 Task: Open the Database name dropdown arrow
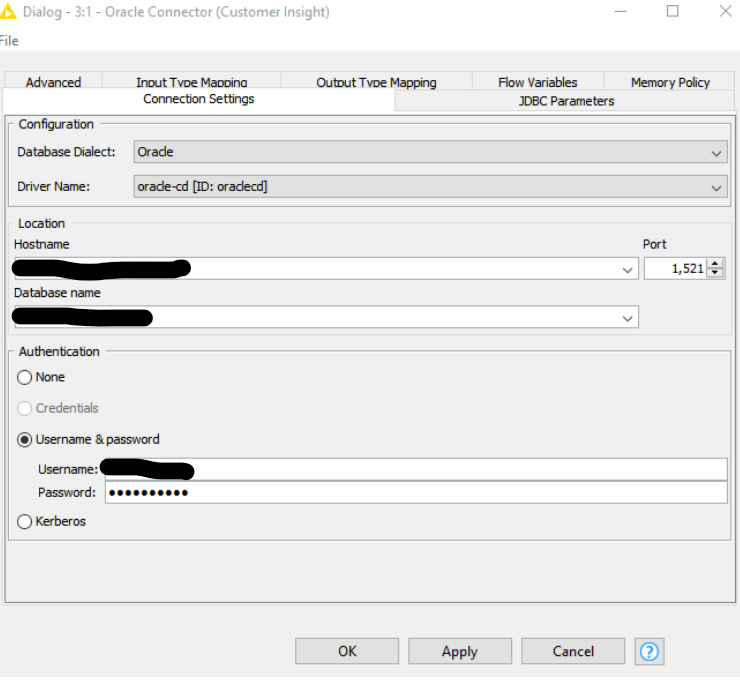(627, 318)
